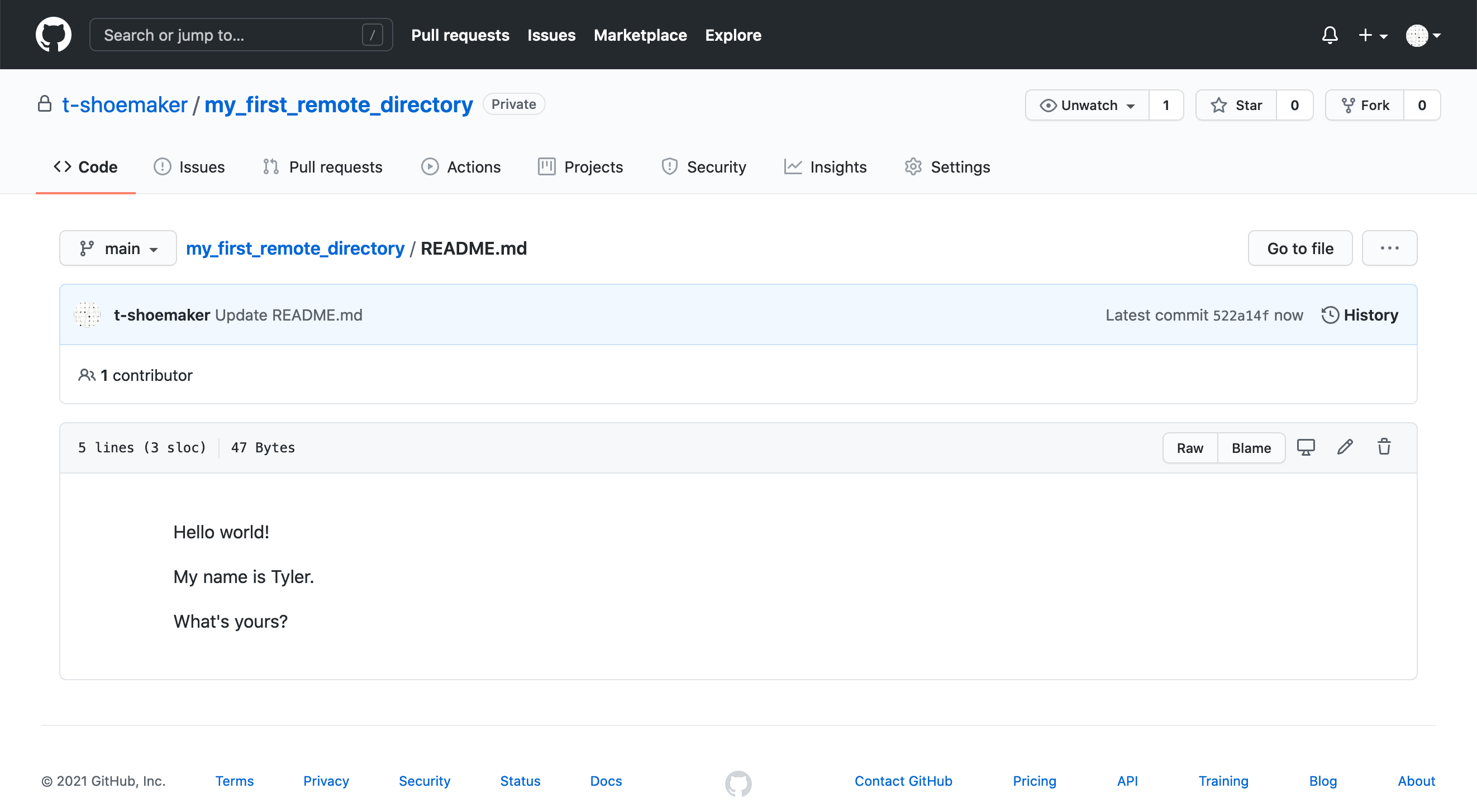Click the My name is Tyler. line

click(x=244, y=577)
